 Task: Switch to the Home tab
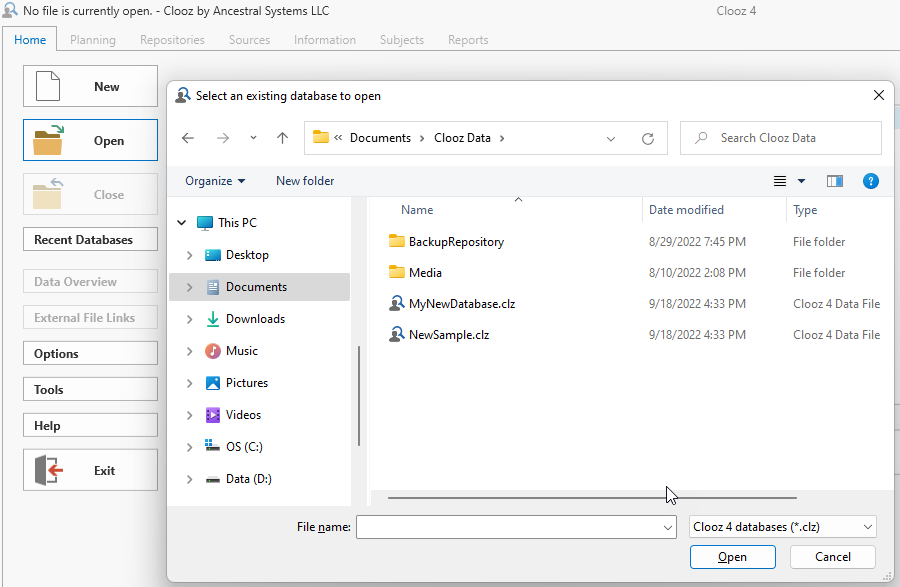point(29,40)
